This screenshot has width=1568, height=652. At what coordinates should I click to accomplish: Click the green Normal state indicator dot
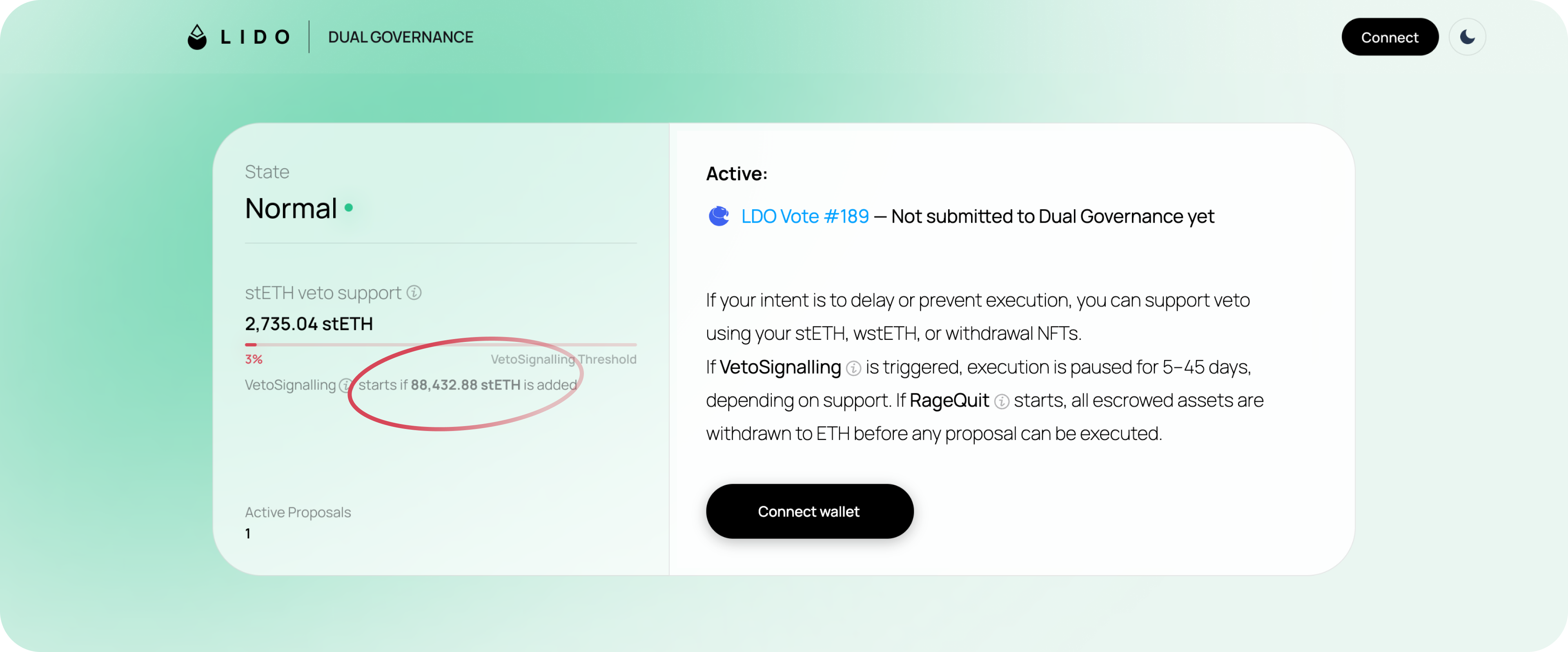pos(349,208)
